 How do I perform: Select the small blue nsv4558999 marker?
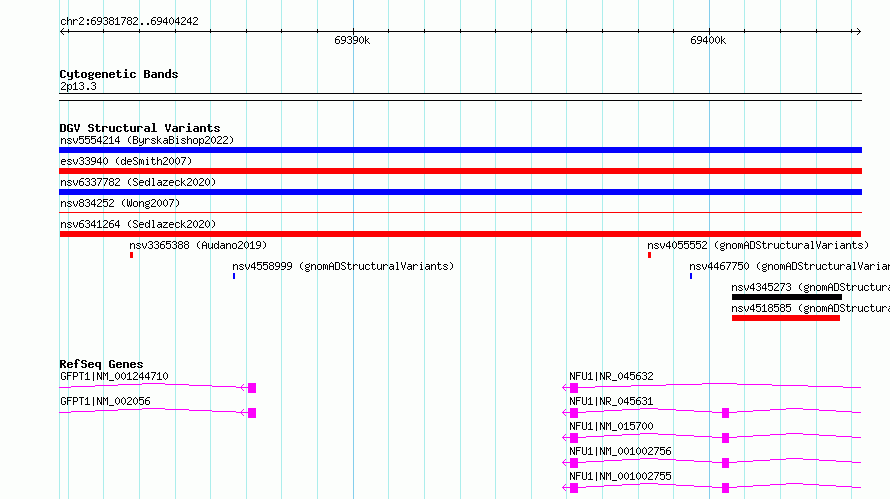click(234, 276)
